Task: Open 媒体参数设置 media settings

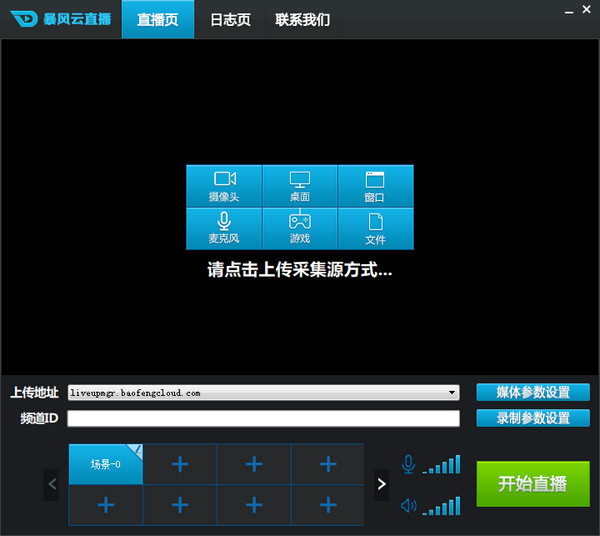Action: [x=533, y=392]
